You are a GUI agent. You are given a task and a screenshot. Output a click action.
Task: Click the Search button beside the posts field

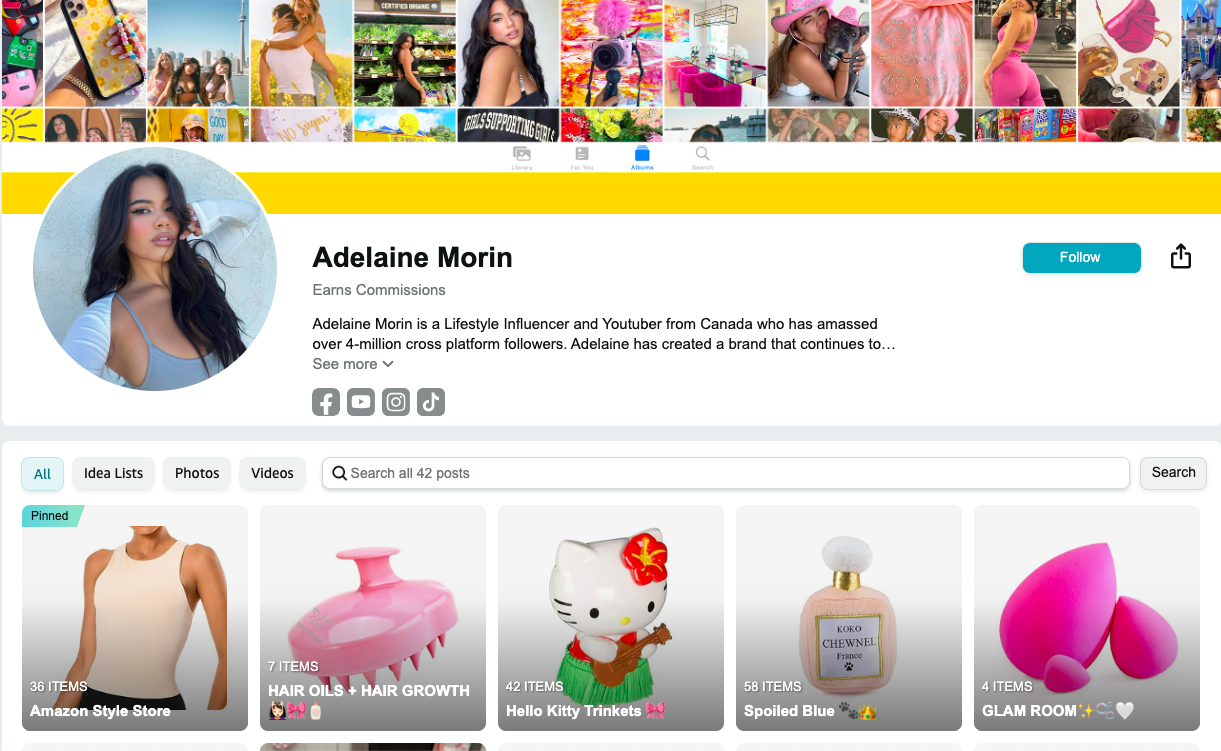pyautogui.click(x=1173, y=473)
